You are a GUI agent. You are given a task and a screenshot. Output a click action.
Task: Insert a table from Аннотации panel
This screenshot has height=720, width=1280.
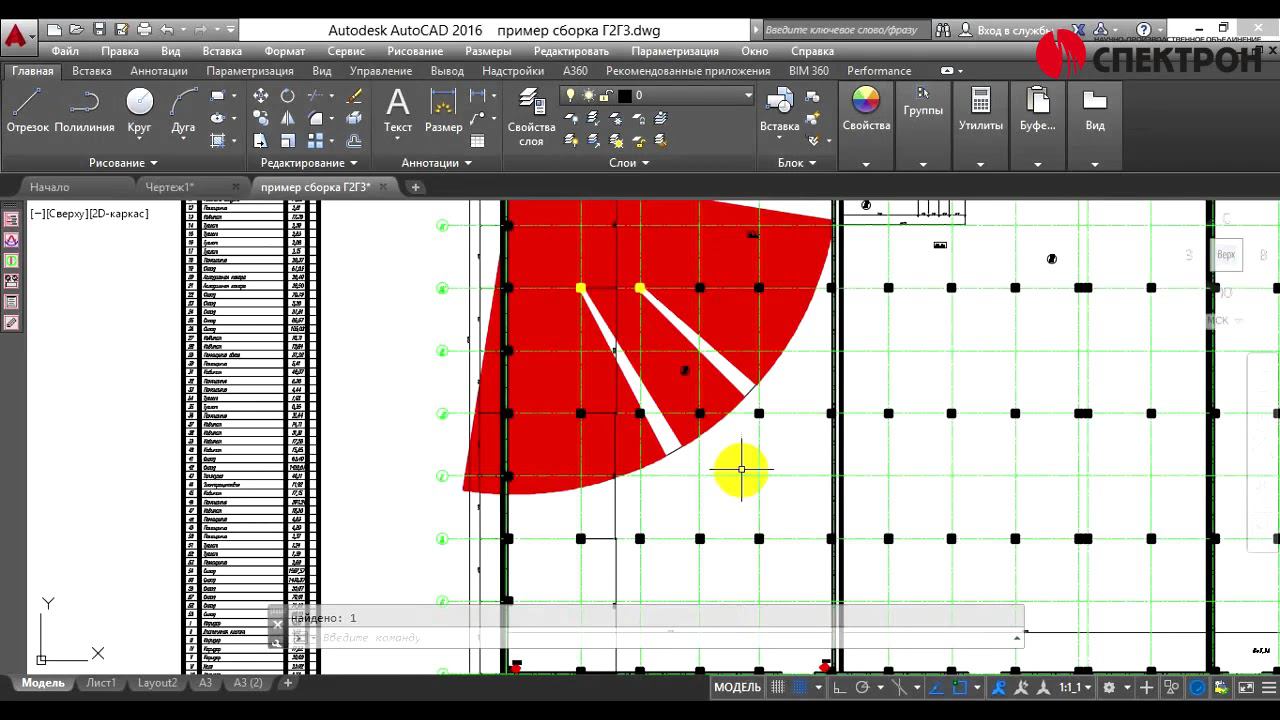pyautogui.click(x=478, y=141)
